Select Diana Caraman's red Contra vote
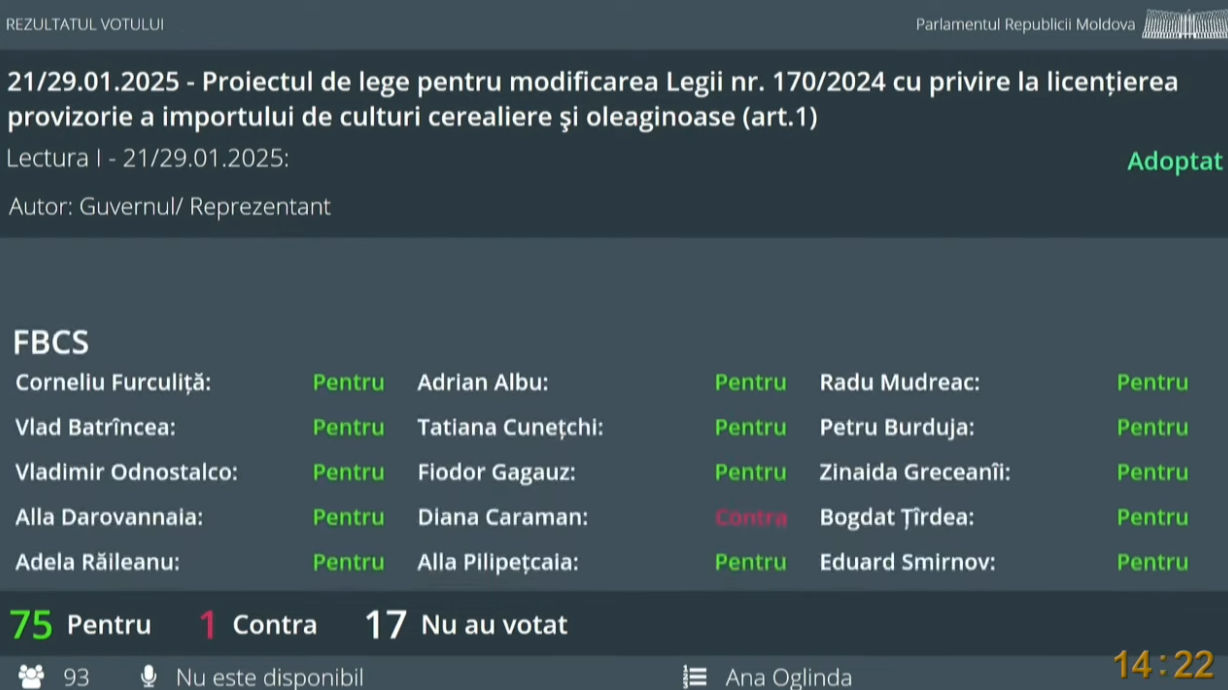 (x=751, y=517)
